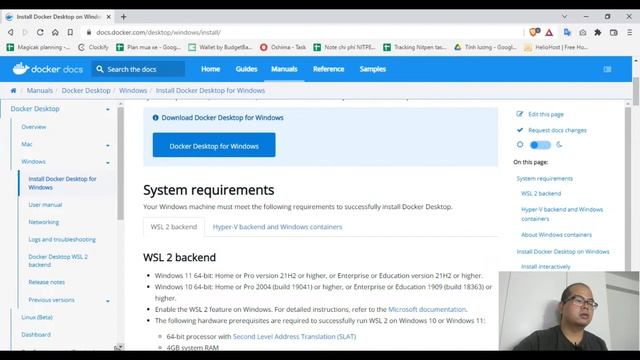Viewport: 640px width, 360px height.
Task: Click the Docker Desktop breadcrumb link
Action: [86, 91]
